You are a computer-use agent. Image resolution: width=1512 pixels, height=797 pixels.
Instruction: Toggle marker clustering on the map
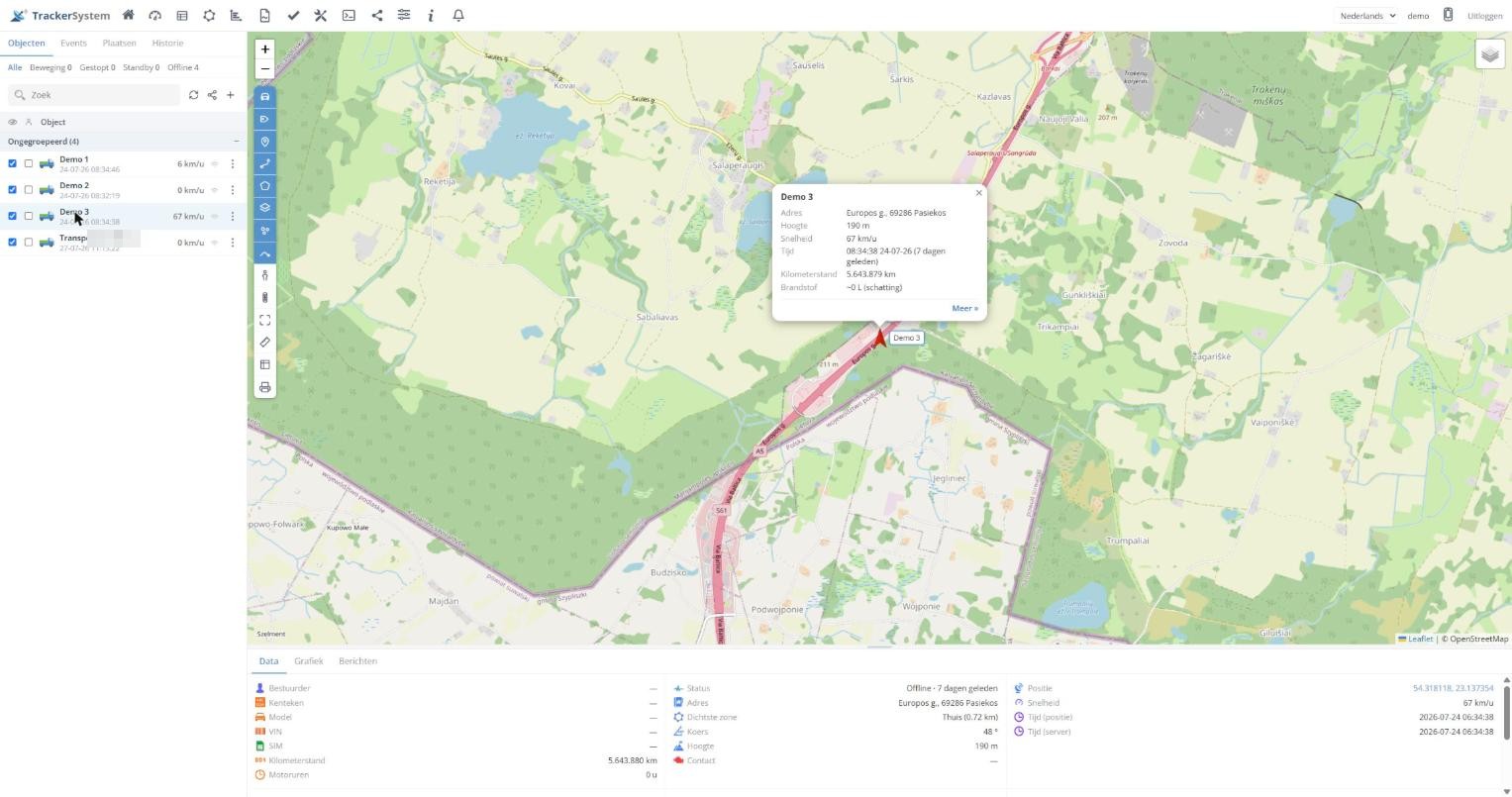pos(264,231)
